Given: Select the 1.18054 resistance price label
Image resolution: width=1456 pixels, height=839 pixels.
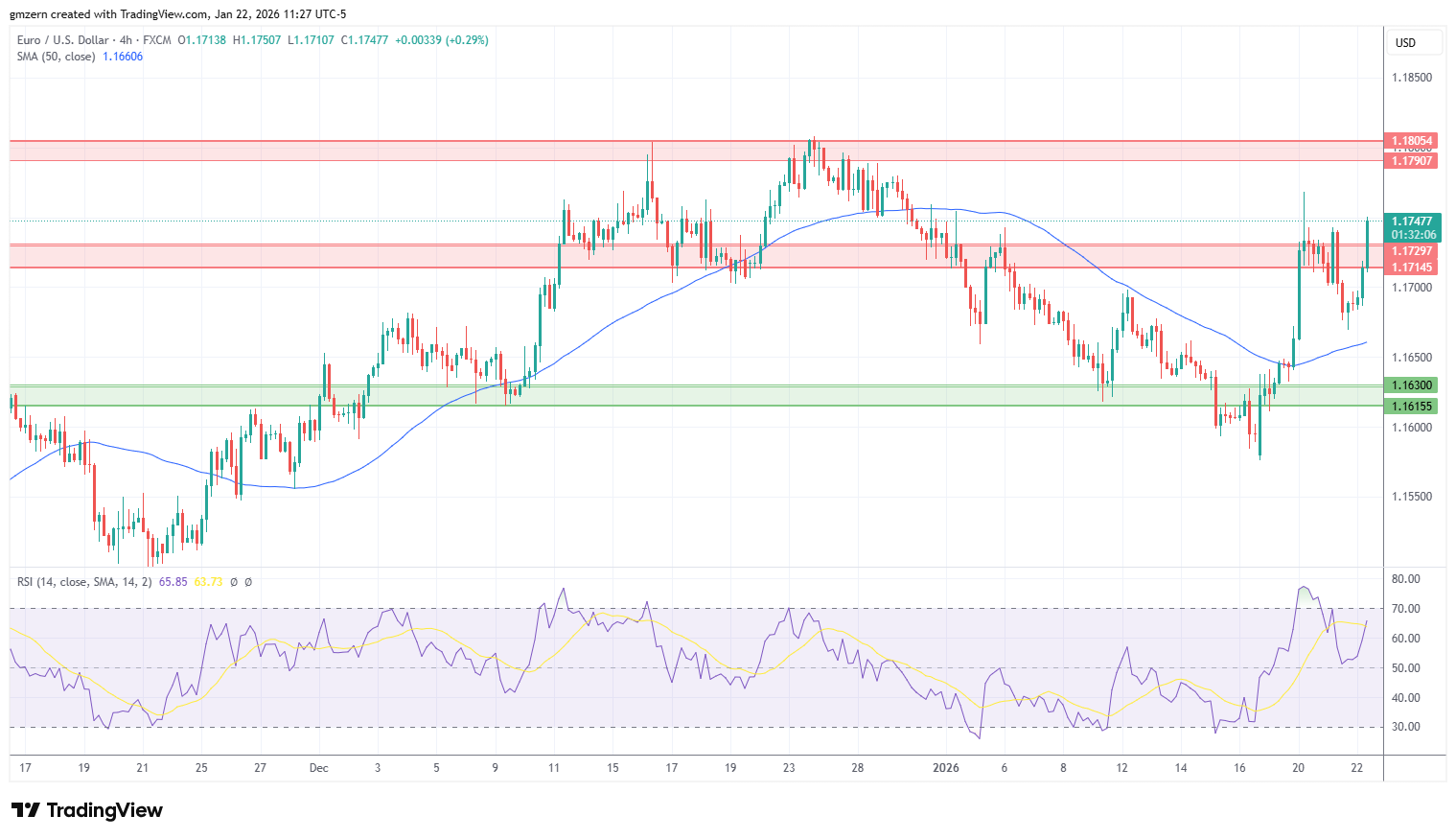Looking at the screenshot, I should tap(1412, 141).
